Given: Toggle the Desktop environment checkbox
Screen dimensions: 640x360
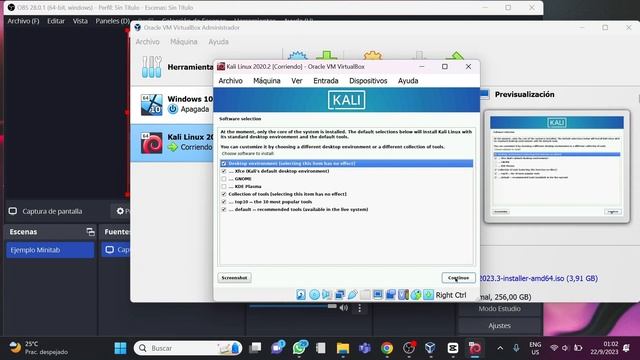Looking at the screenshot, I should (224, 164).
